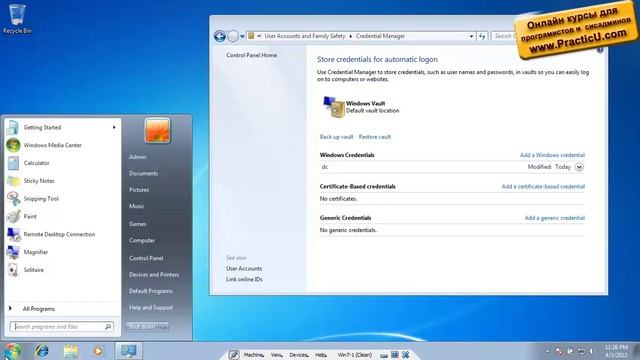Open the Magnifier icon
Viewport: 640px width, 360px height.
click(x=13, y=252)
